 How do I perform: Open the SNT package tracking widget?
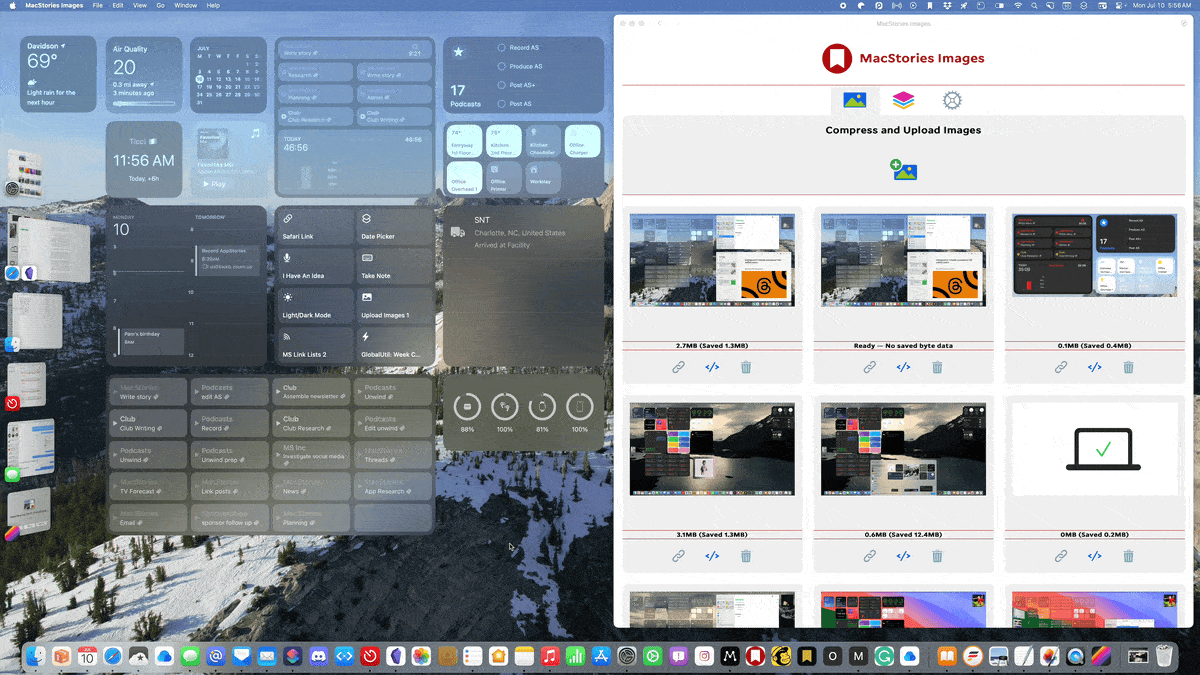[523, 285]
